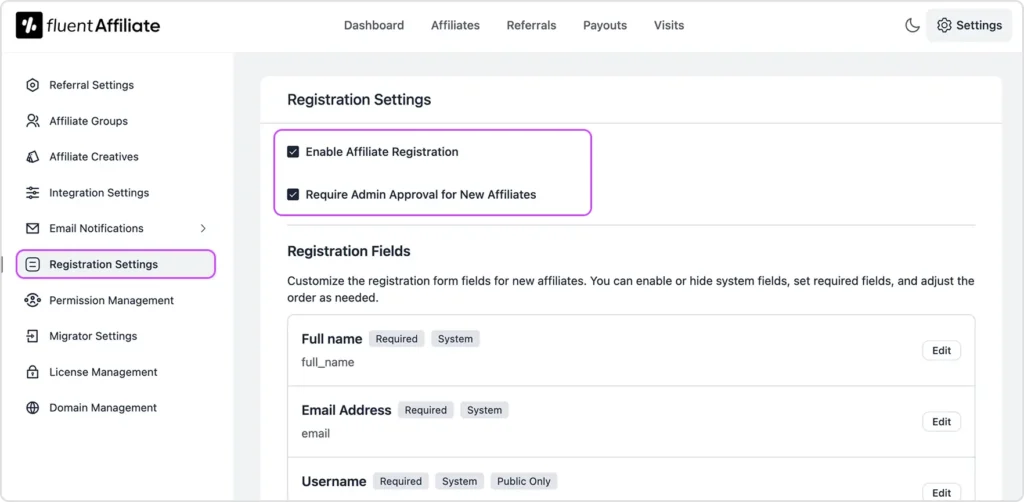Uncheck Enable Affiliate Registration checkbox
The width and height of the screenshot is (1024, 502).
(293, 152)
